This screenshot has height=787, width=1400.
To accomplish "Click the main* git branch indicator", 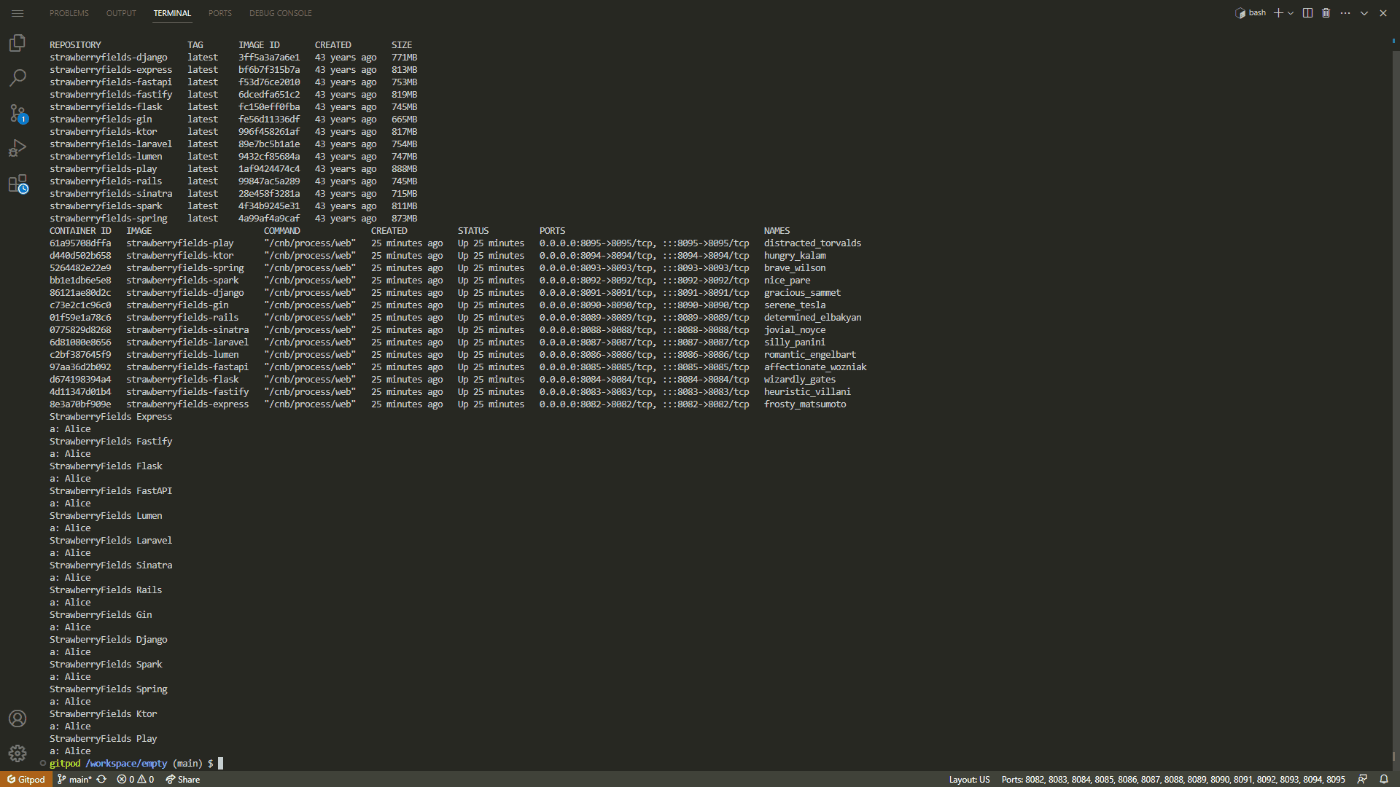I will pyautogui.click(x=74, y=779).
